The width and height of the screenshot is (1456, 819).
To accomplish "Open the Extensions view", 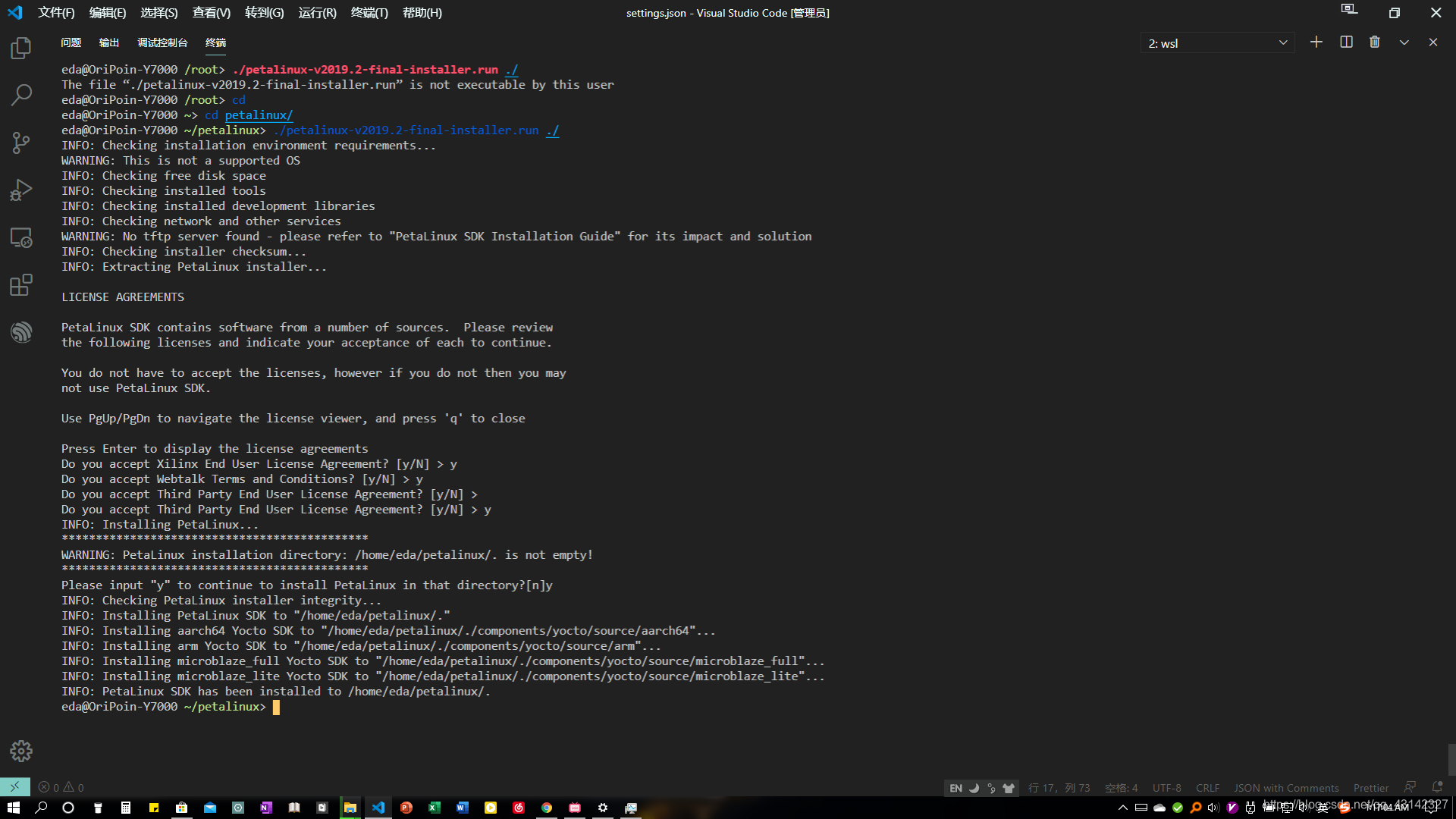I will [20, 285].
